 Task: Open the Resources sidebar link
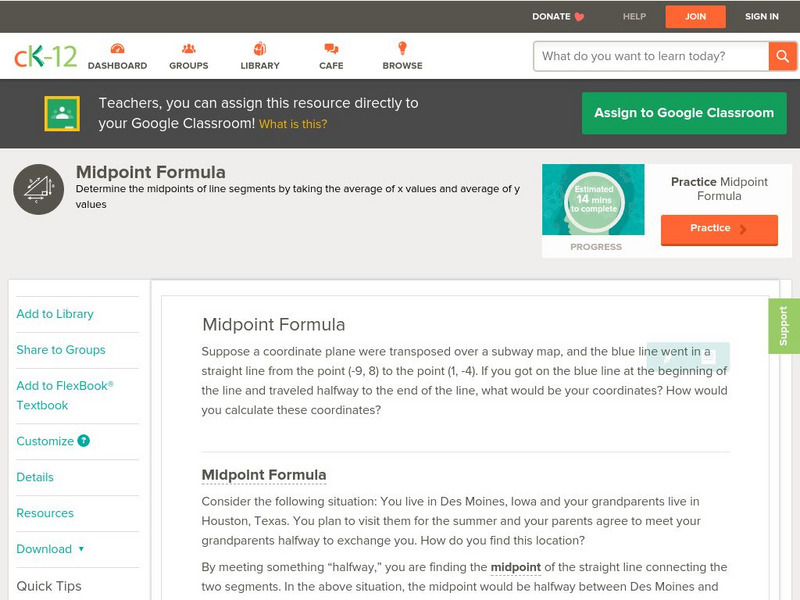(x=45, y=513)
